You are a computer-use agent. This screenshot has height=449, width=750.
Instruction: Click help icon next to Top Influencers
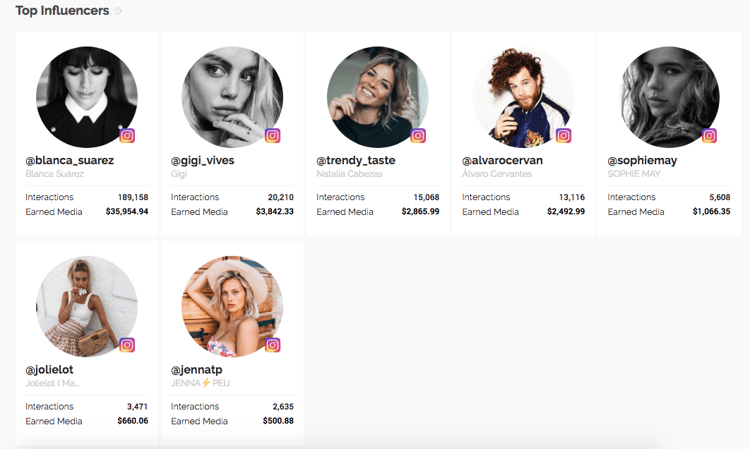(x=118, y=11)
